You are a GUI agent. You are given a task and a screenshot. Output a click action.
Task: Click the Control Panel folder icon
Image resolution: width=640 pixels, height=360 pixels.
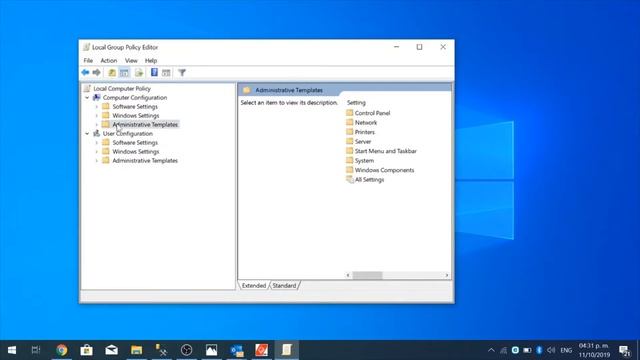click(350, 112)
